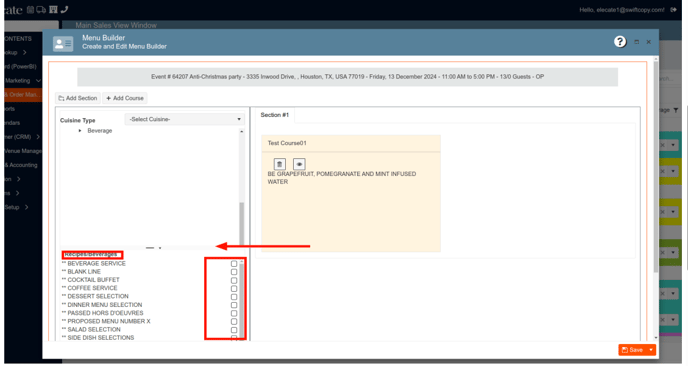
Task: Select the Beverage tree item label
Action: [100, 131]
